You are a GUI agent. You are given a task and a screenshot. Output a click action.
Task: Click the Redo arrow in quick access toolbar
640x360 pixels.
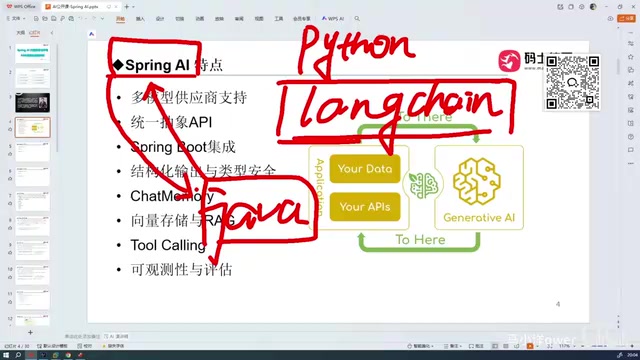click(x=94, y=19)
